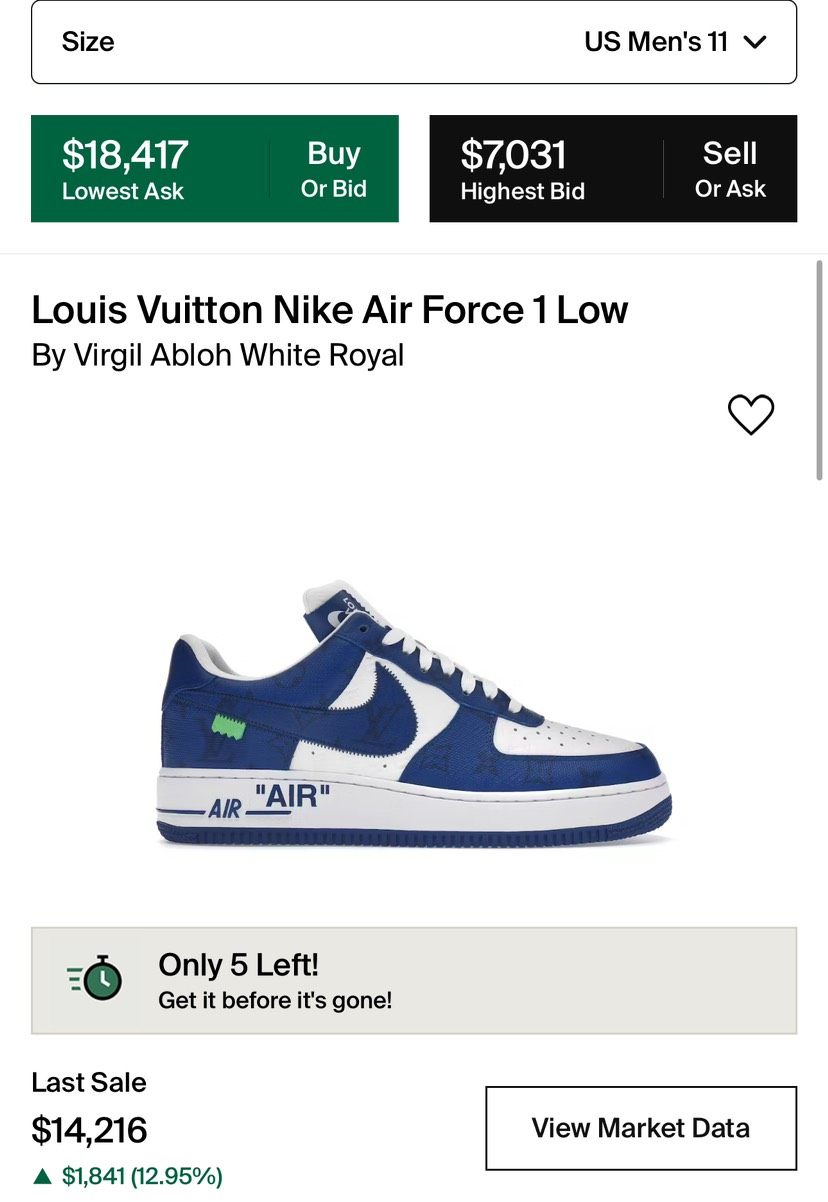Tap the Only 5 Left! heading
Screen dimensions: 828x1202
tap(238, 965)
